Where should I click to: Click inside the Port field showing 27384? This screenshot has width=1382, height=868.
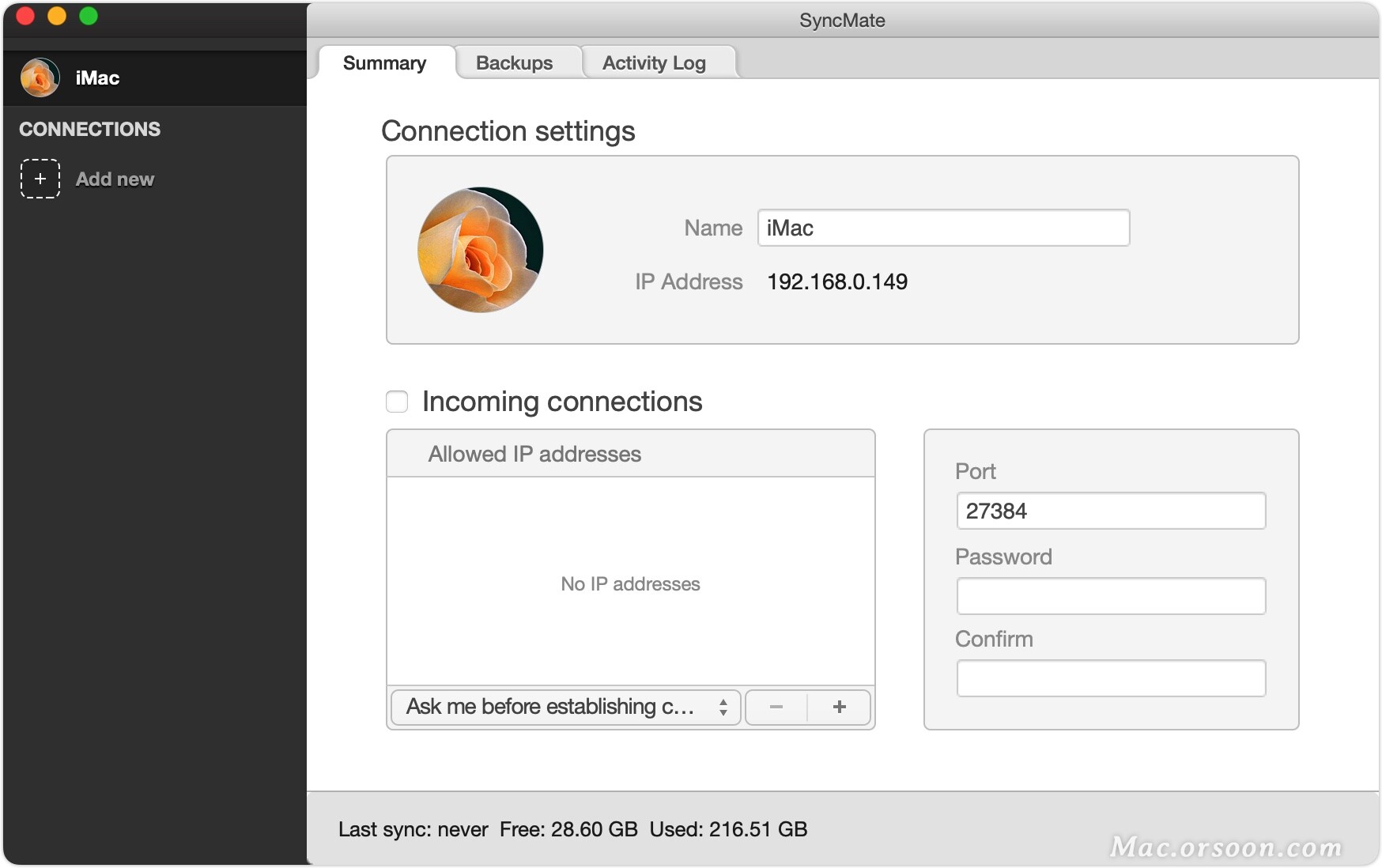pyautogui.click(x=1111, y=511)
